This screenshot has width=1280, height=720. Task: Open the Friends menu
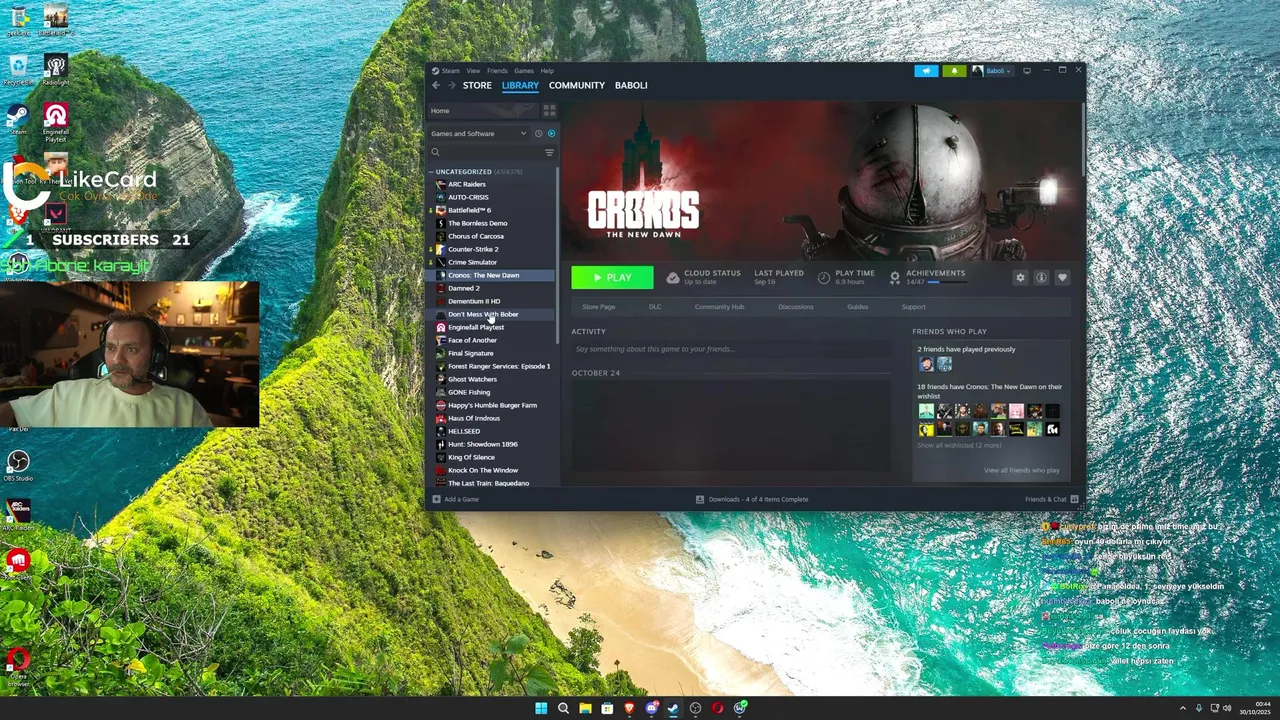(497, 71)
